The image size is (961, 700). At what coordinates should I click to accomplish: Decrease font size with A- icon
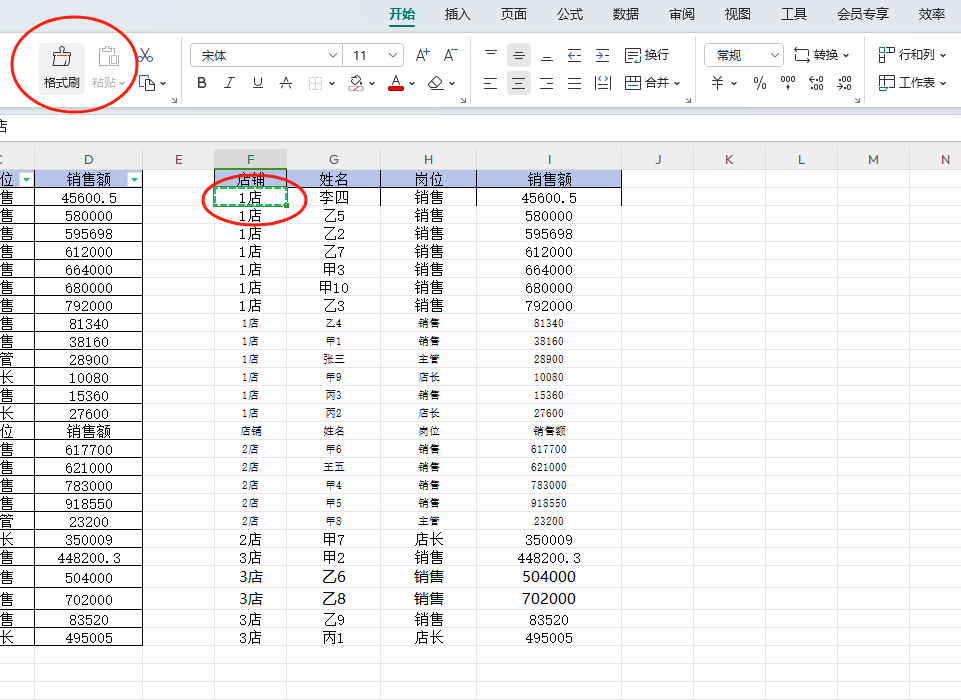tap(450, 55)
